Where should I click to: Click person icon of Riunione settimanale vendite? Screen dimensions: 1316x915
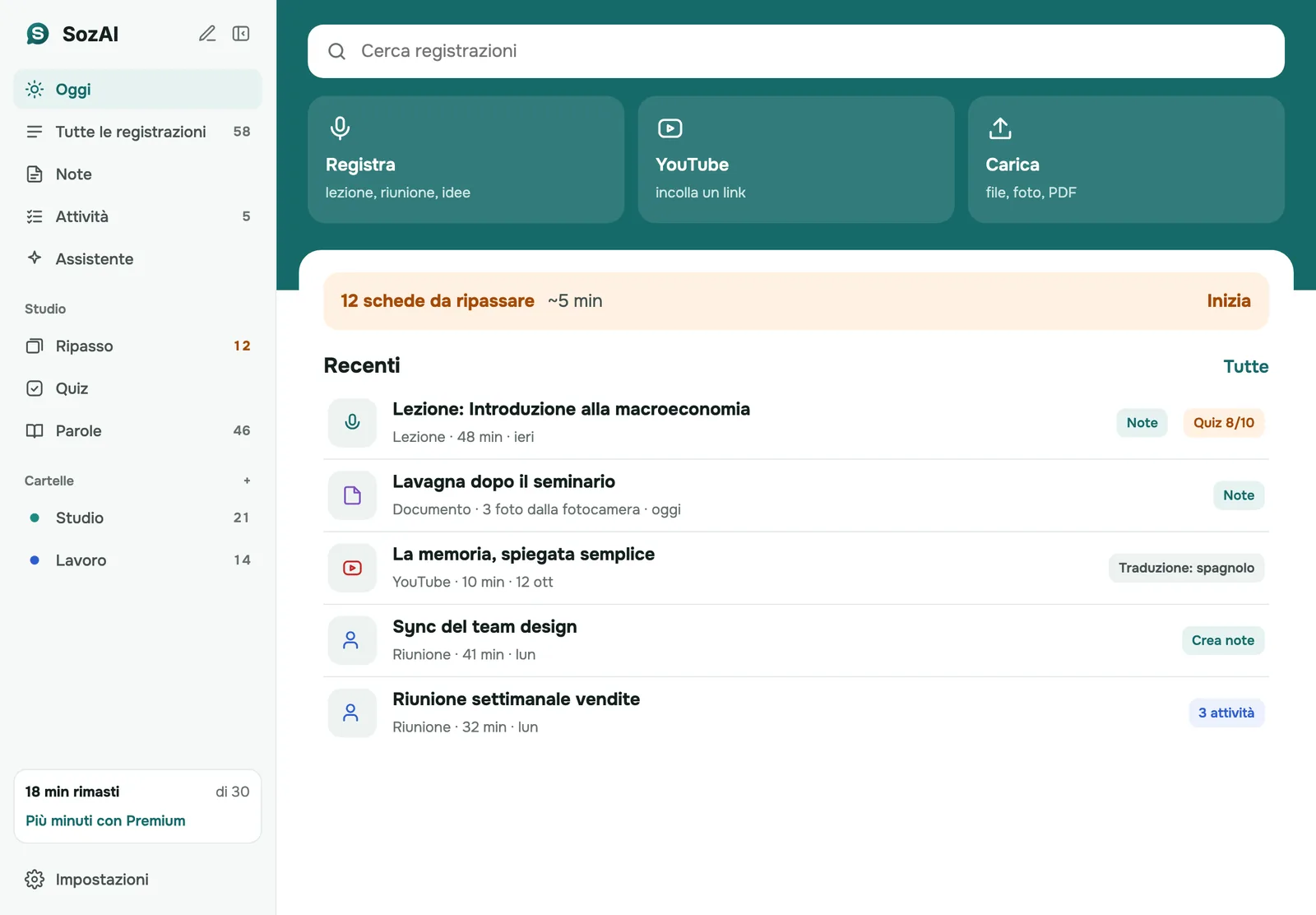coord(352,713)
